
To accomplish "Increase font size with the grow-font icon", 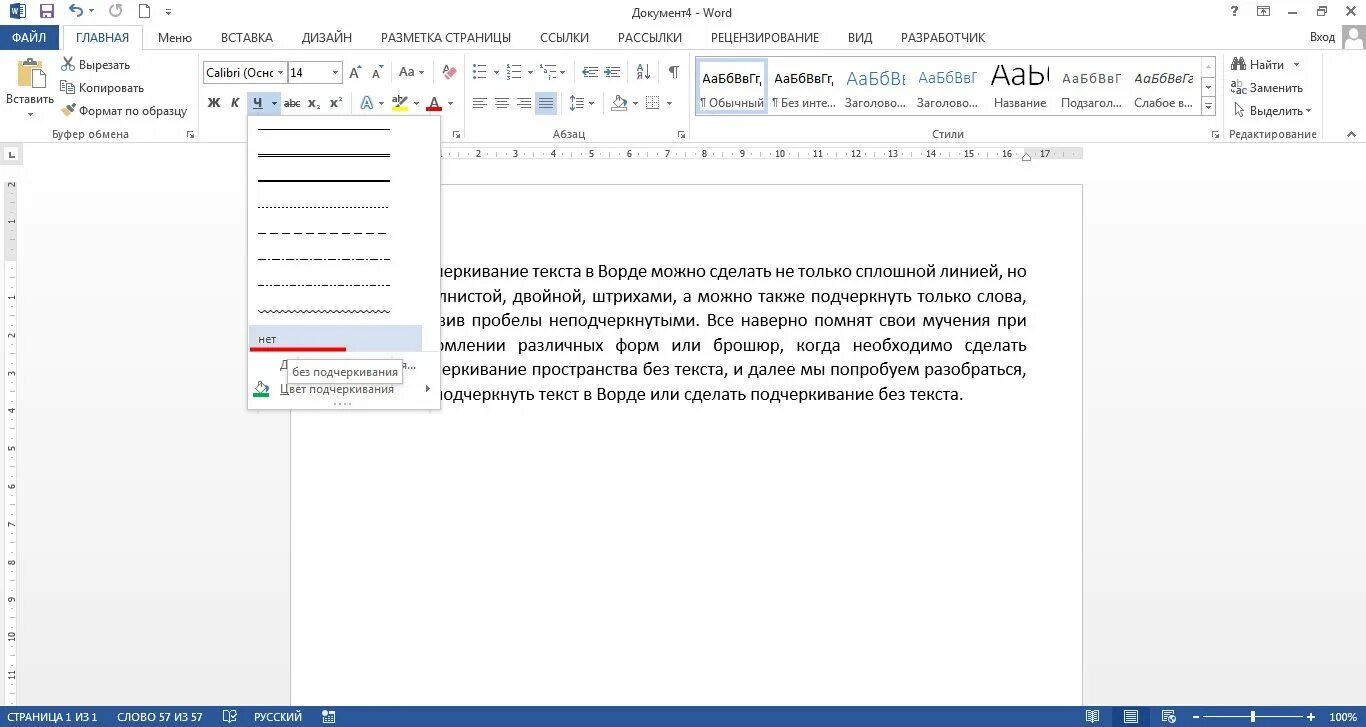I will point(355,72).
